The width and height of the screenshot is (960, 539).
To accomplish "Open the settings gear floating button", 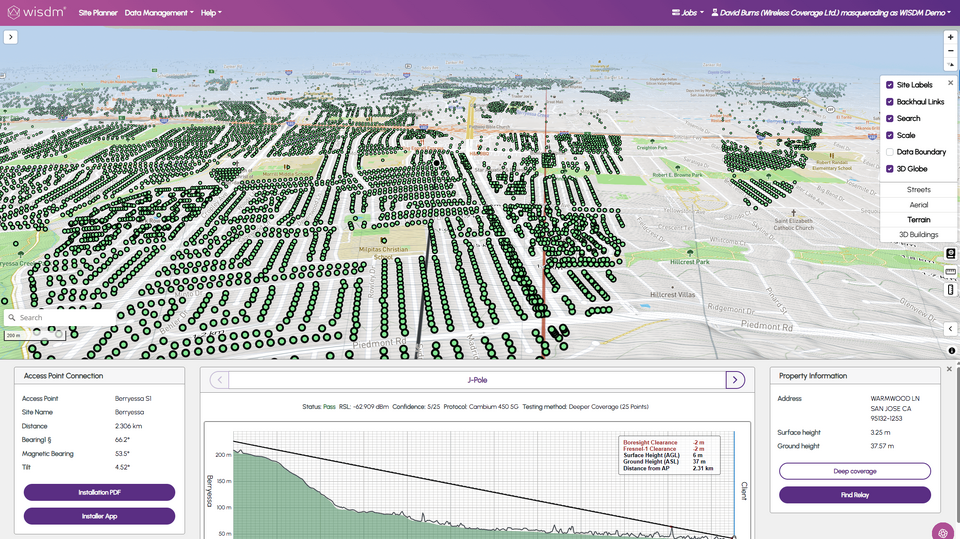I will [943, 532].
